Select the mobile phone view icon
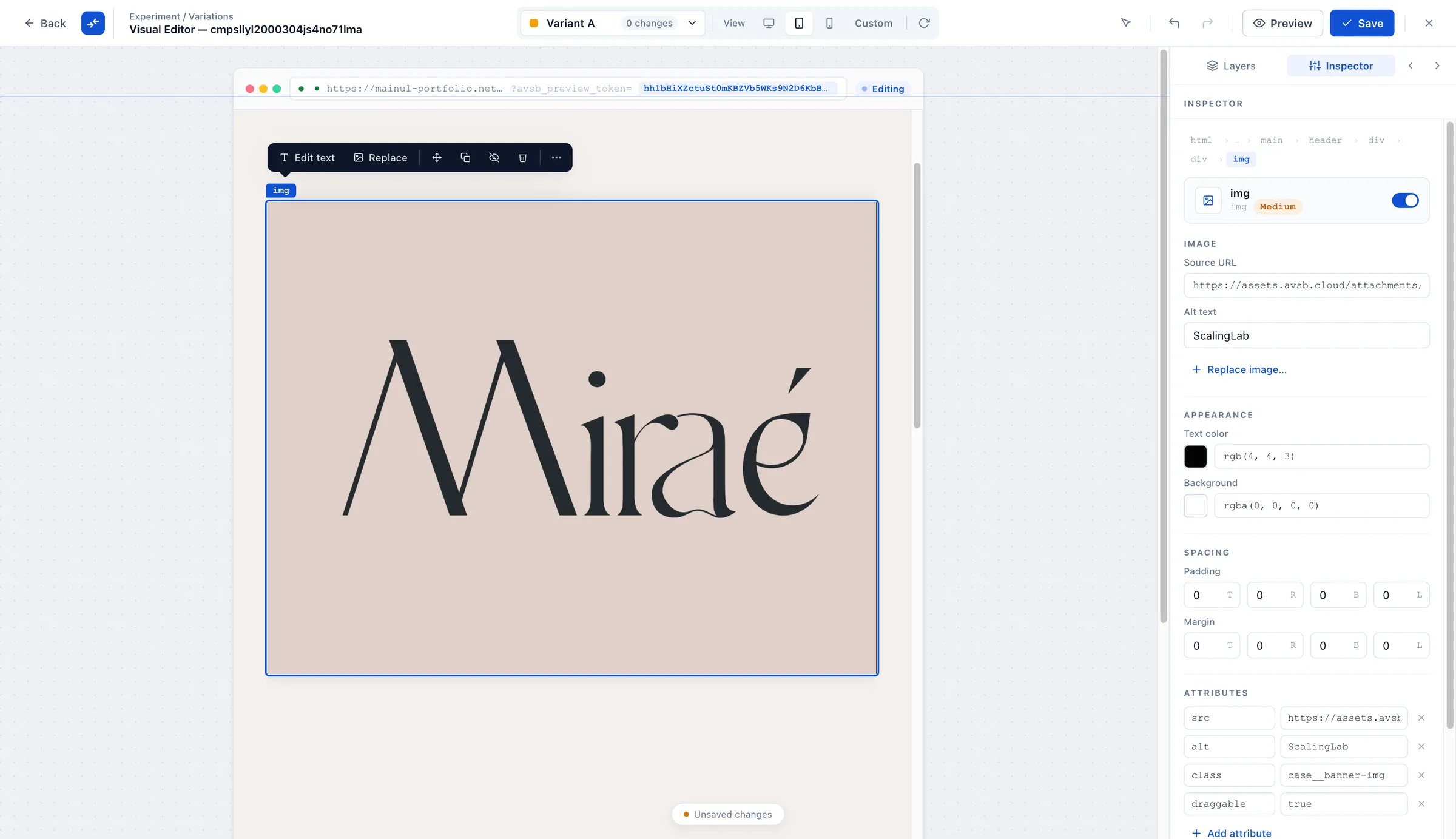1456x839 pixels. point(829,23)
